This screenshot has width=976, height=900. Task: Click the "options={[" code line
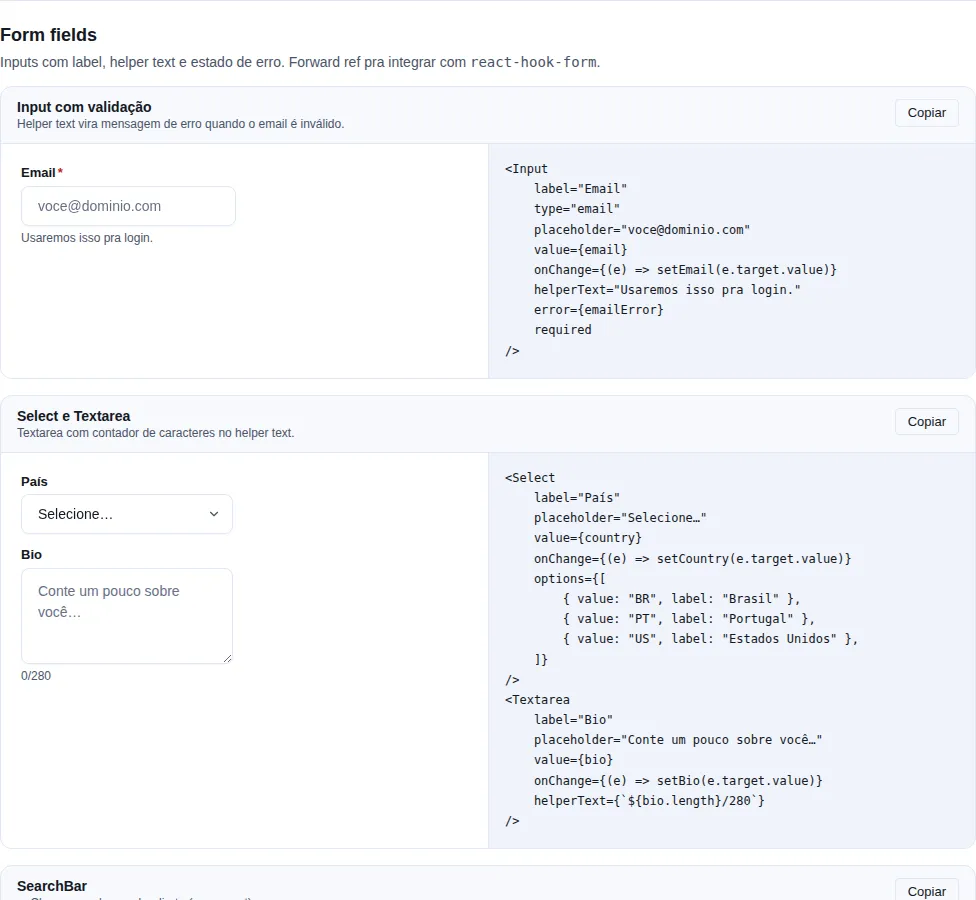[570, 578]
